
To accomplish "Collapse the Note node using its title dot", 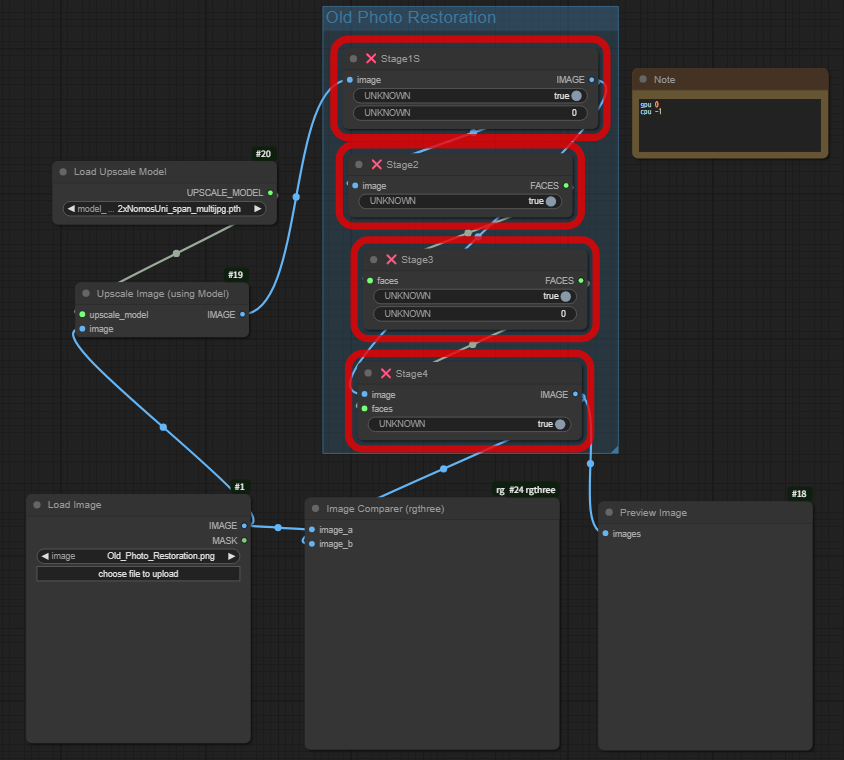I will 643,80.
